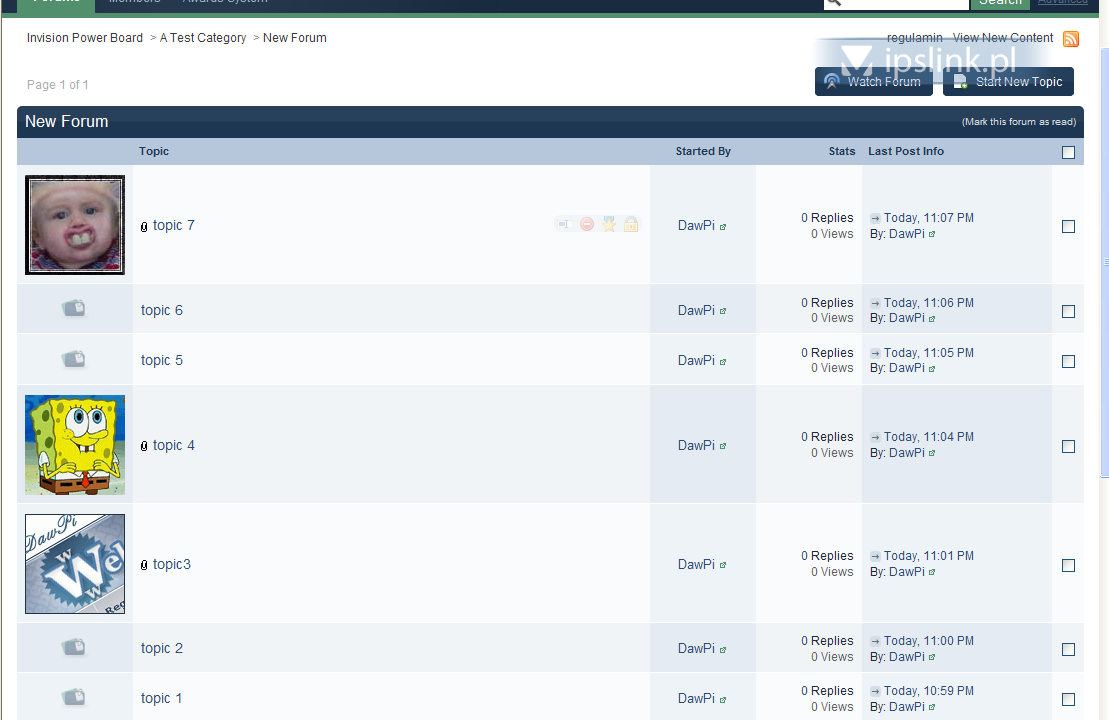Open the DawPi badge thumbnail of topic3
Viewport: 1109px width, 720px height.
tap(75, 564)
